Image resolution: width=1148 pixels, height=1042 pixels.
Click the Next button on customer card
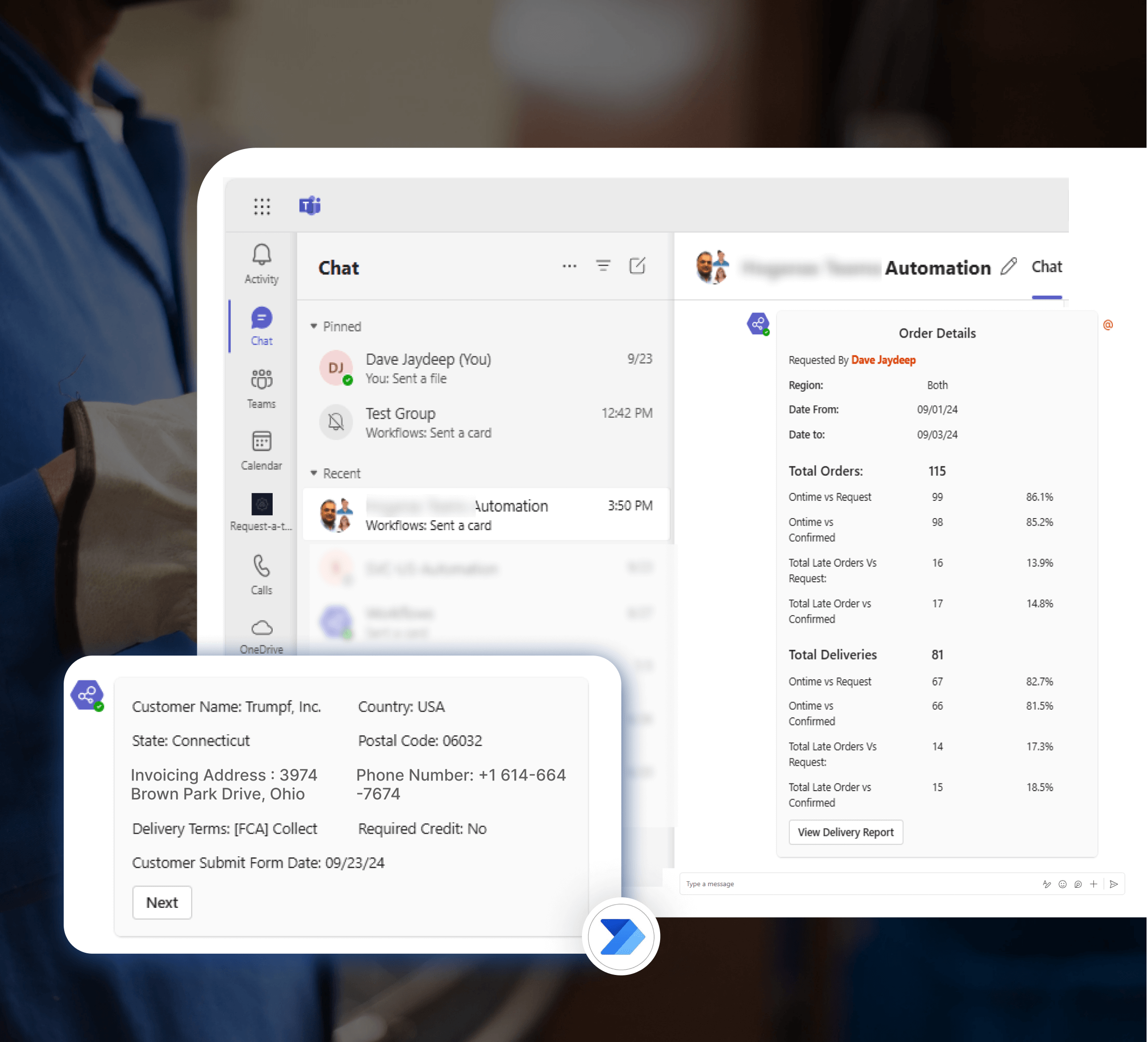pos(162,902)
